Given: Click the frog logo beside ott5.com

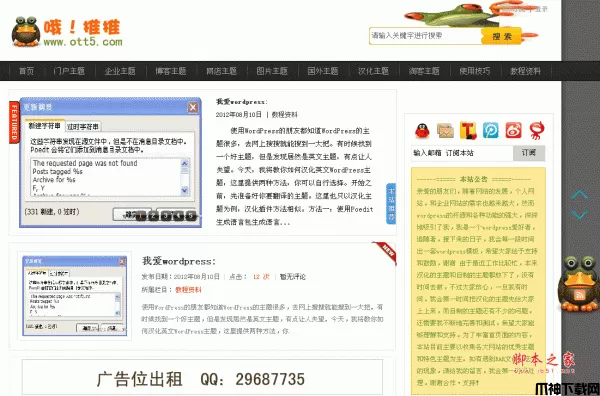Looking at the screenshot, I should pyautogui.click(x=26, y=32).
